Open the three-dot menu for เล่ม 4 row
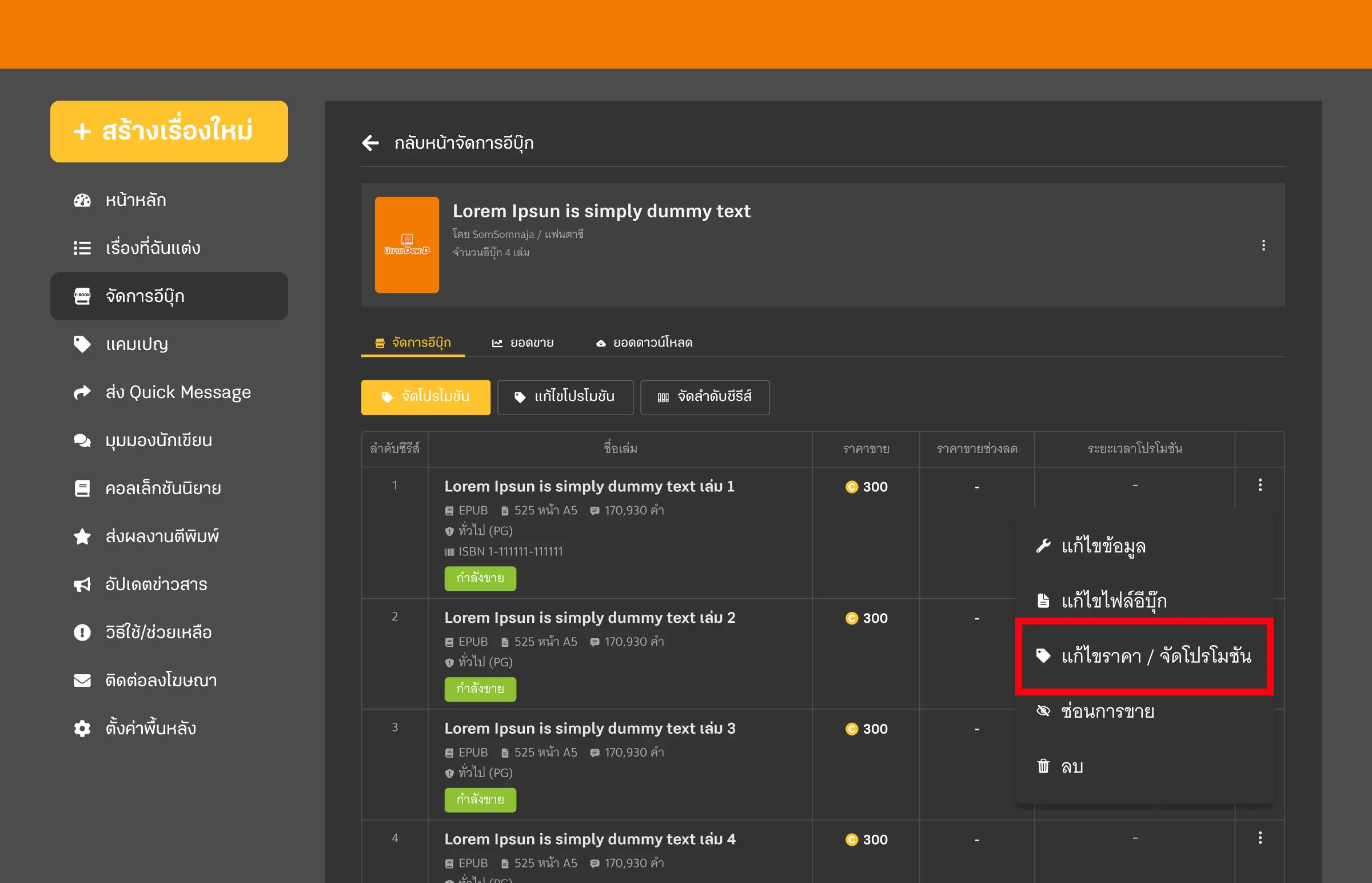1372x883 pixels. pos(1260,838)
